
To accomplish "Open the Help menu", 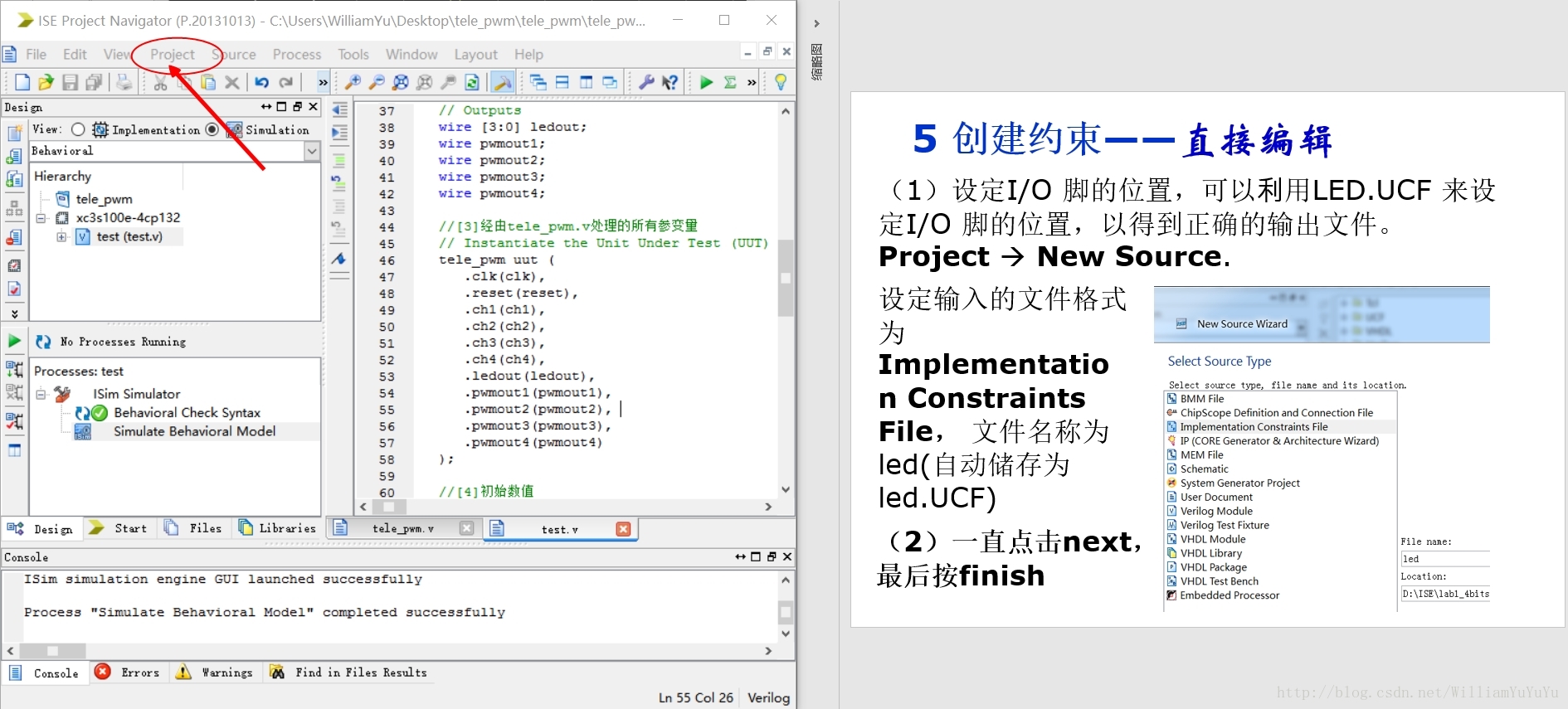I will tap(528, 54).
